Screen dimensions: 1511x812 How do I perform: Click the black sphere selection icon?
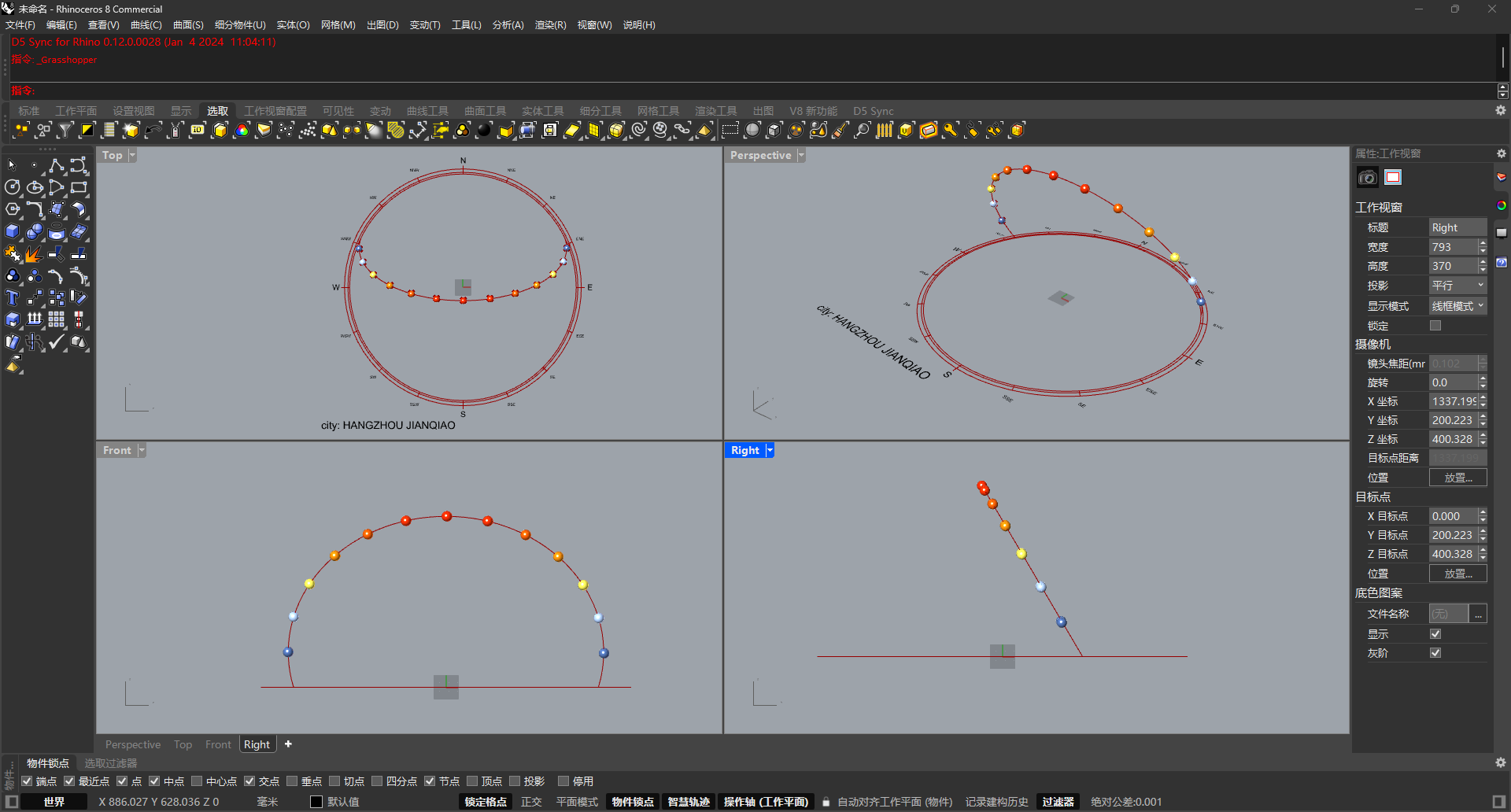tap(484, 130)
